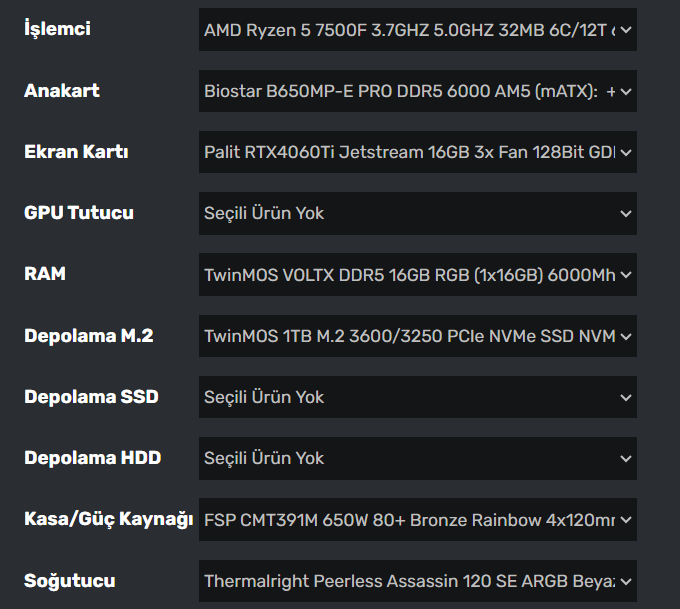The image size is (680, 609).
Task: Select the TwinMOS VOLTX DDR5 RAM field
Action: click(410, 274)
